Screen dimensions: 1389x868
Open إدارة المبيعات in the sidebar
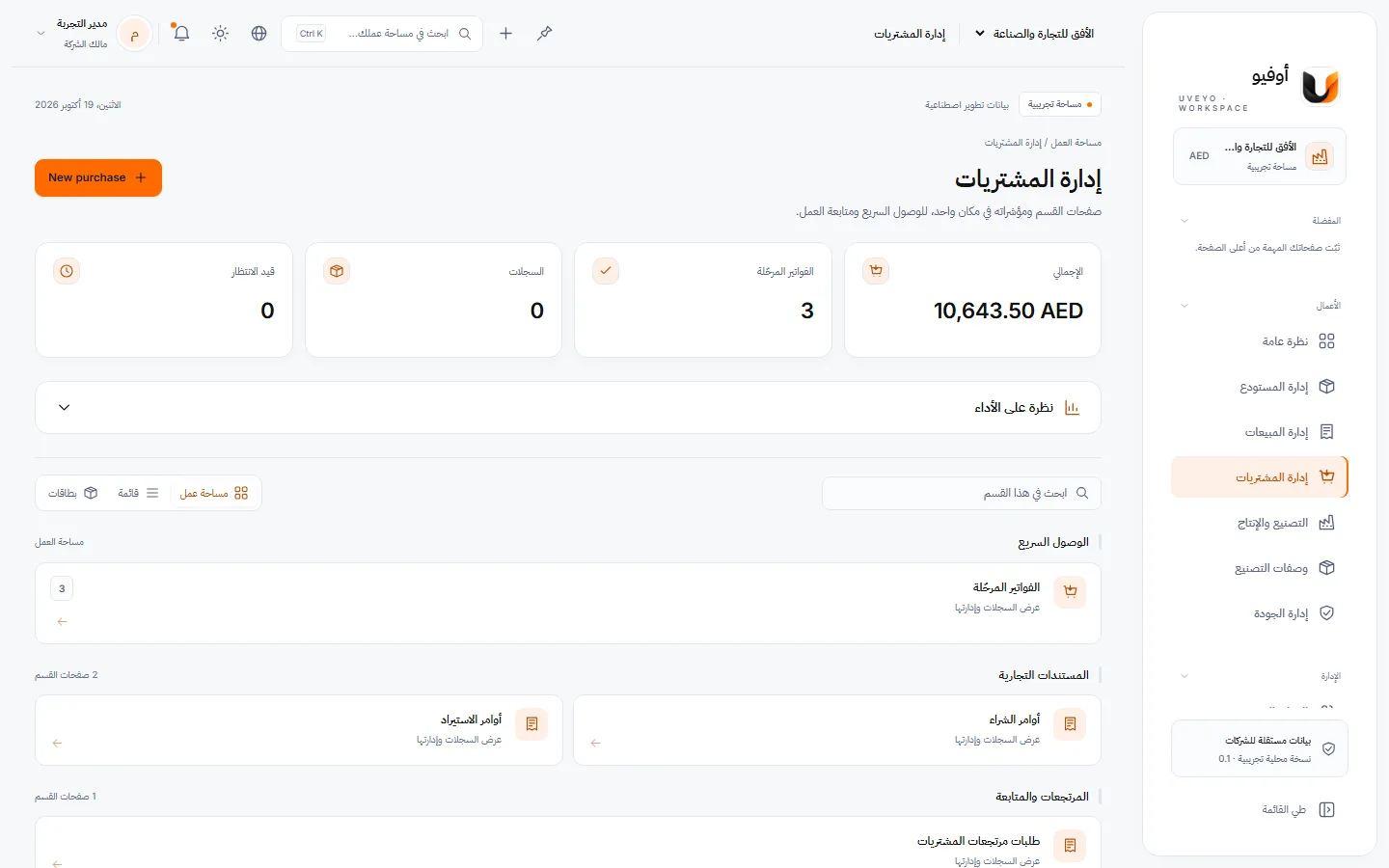(1260, 432)
